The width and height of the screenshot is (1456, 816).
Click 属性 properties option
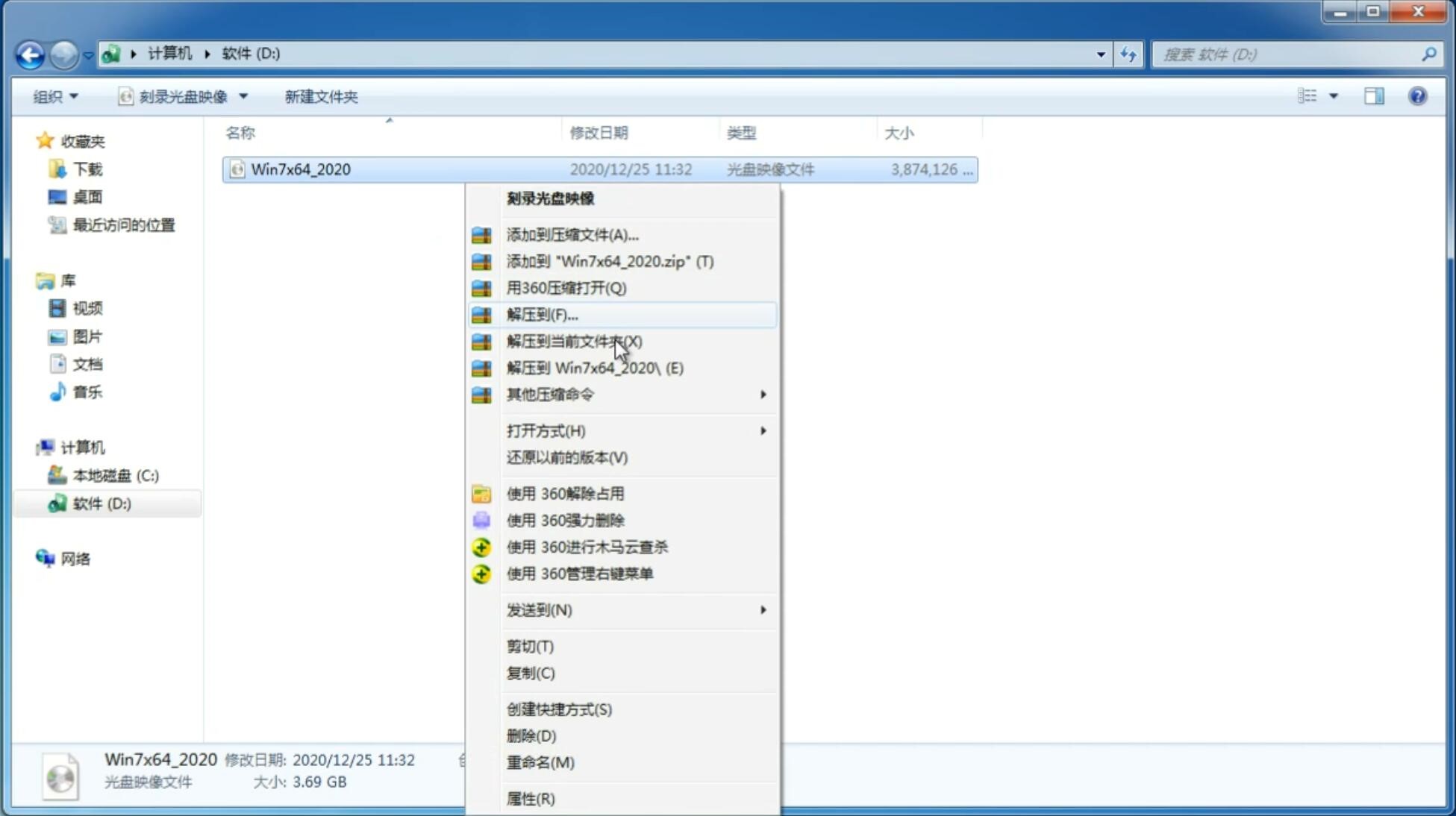[x=530, y=798]
